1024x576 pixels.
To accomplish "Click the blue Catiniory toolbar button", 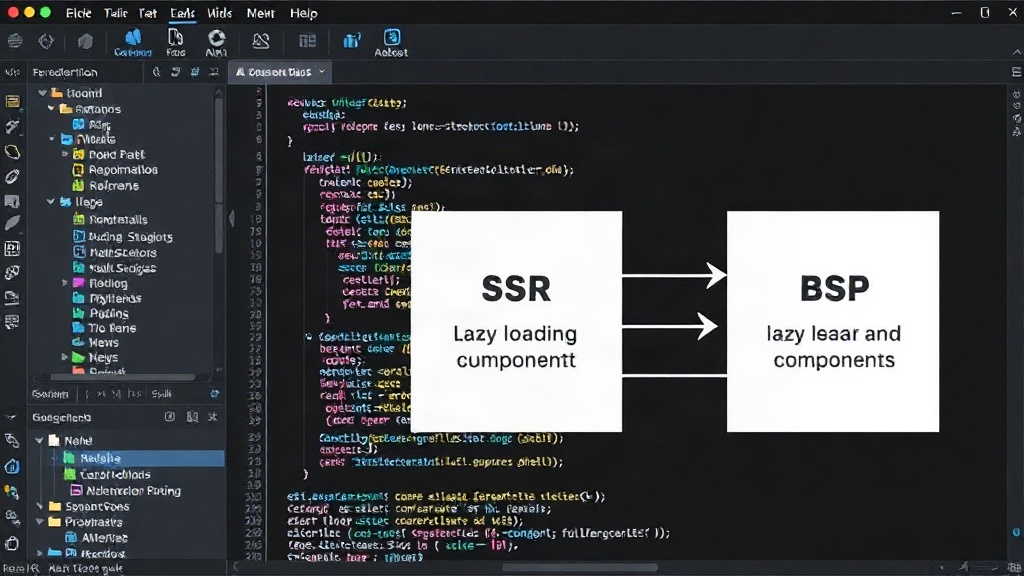I will point(133,43).
